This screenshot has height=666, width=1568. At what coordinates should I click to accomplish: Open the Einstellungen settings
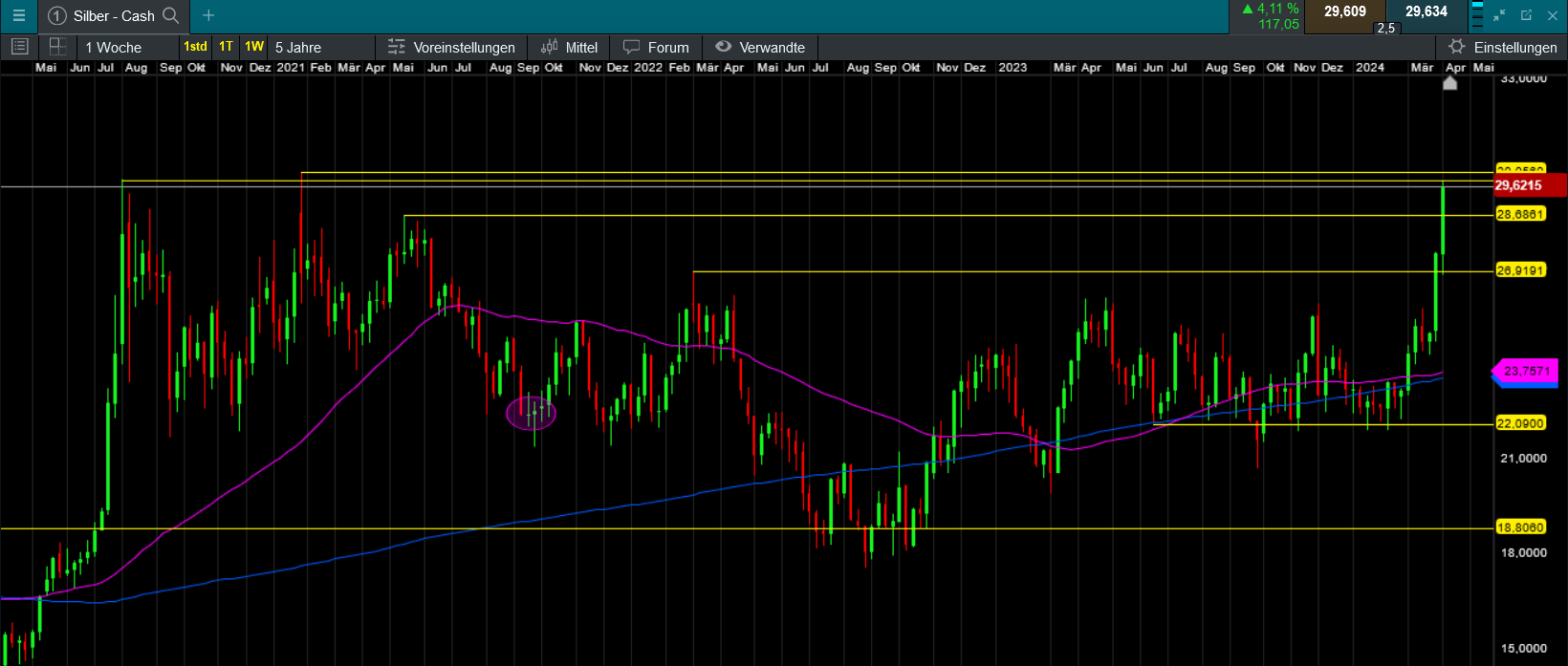point(1502,47)
